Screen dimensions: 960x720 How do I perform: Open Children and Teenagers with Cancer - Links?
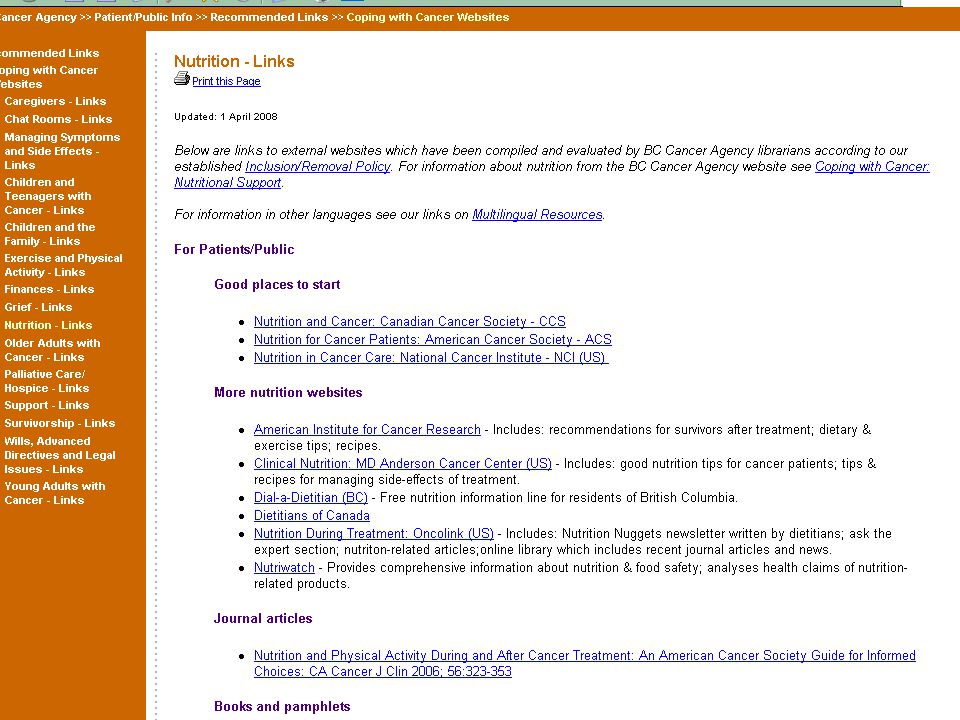tap(48, 197)
